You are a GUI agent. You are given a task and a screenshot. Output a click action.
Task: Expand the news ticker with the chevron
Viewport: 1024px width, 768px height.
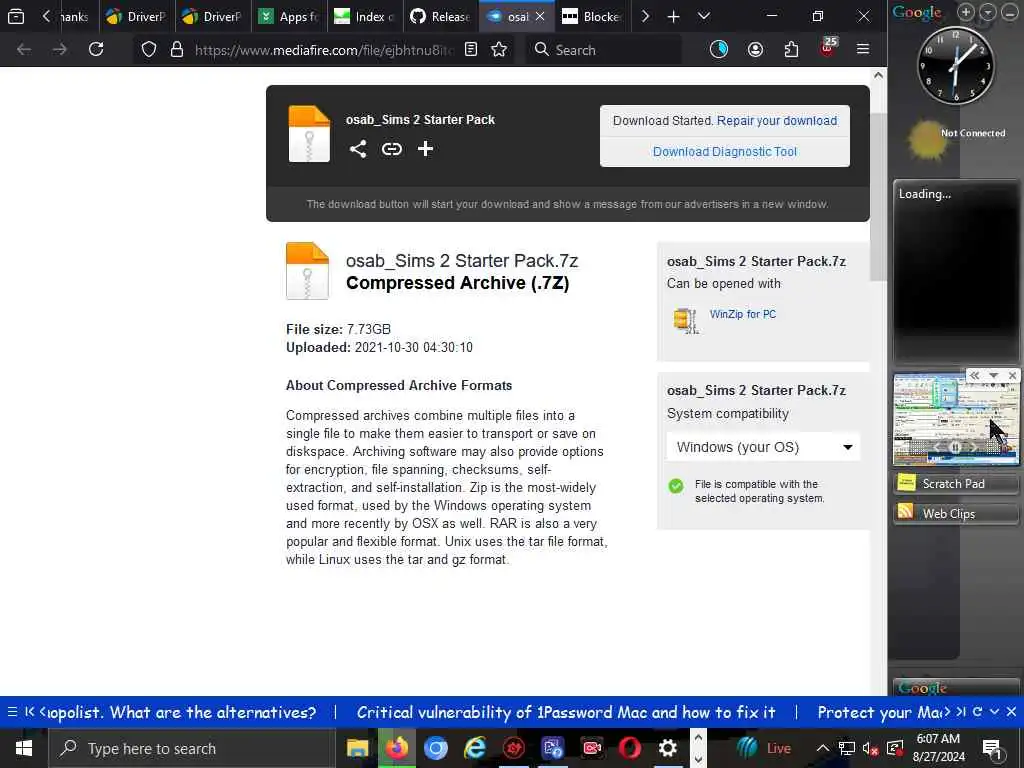click(x=994, y=712)
